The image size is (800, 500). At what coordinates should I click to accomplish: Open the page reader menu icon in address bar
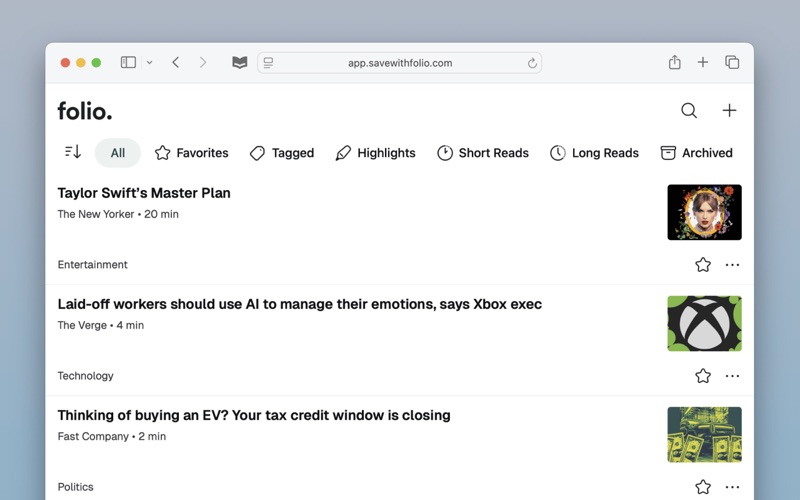pyautogui.click(x=268, y=63)
